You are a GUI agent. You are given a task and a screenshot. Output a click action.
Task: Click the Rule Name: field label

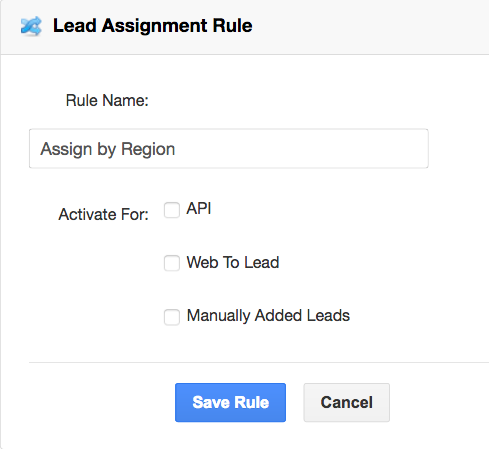click(x=107, y=100)
